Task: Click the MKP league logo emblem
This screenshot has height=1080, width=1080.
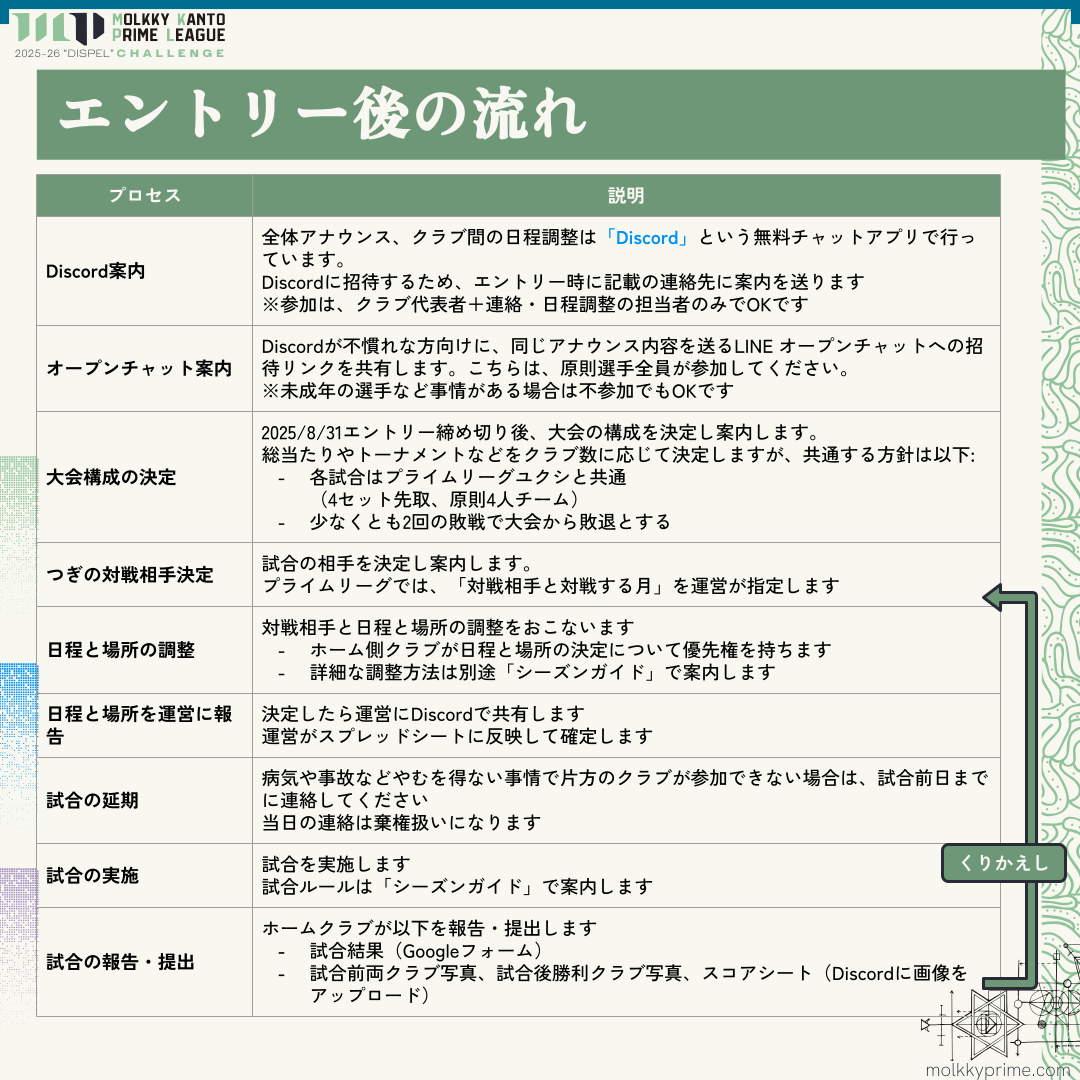Action: 68,28
